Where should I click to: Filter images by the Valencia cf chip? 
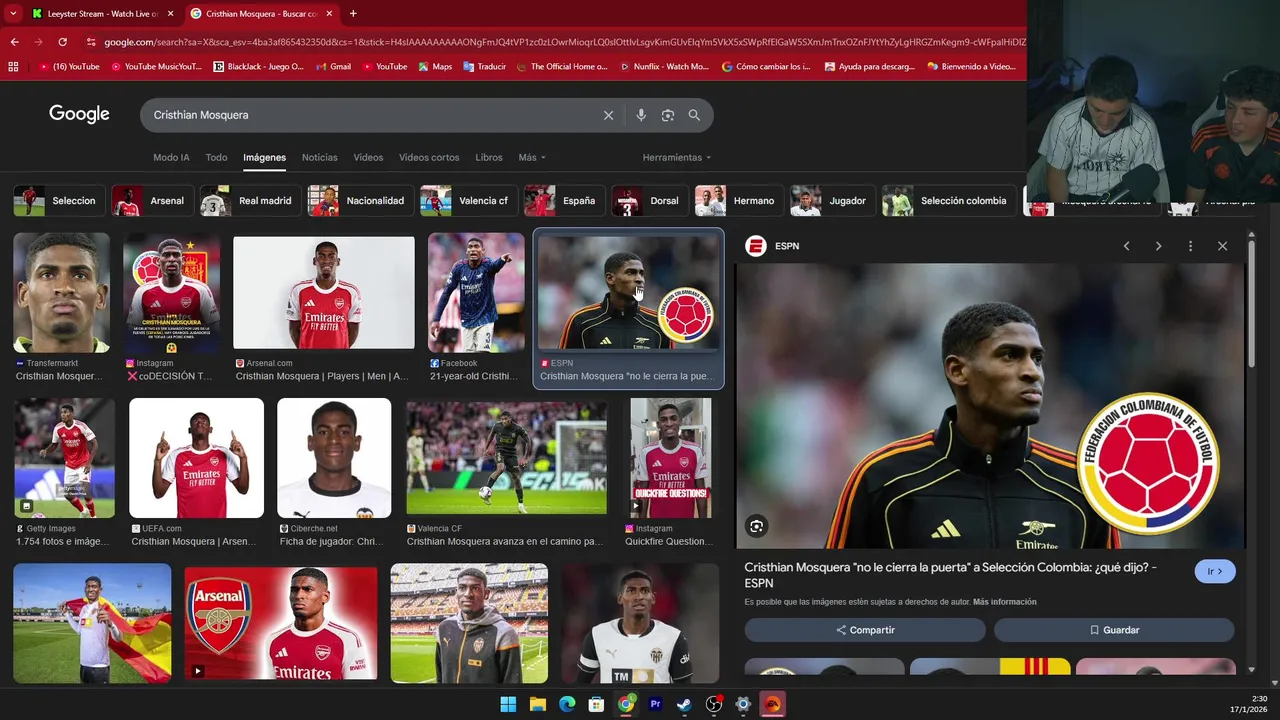pyautogui.click(x=468, y=201)
